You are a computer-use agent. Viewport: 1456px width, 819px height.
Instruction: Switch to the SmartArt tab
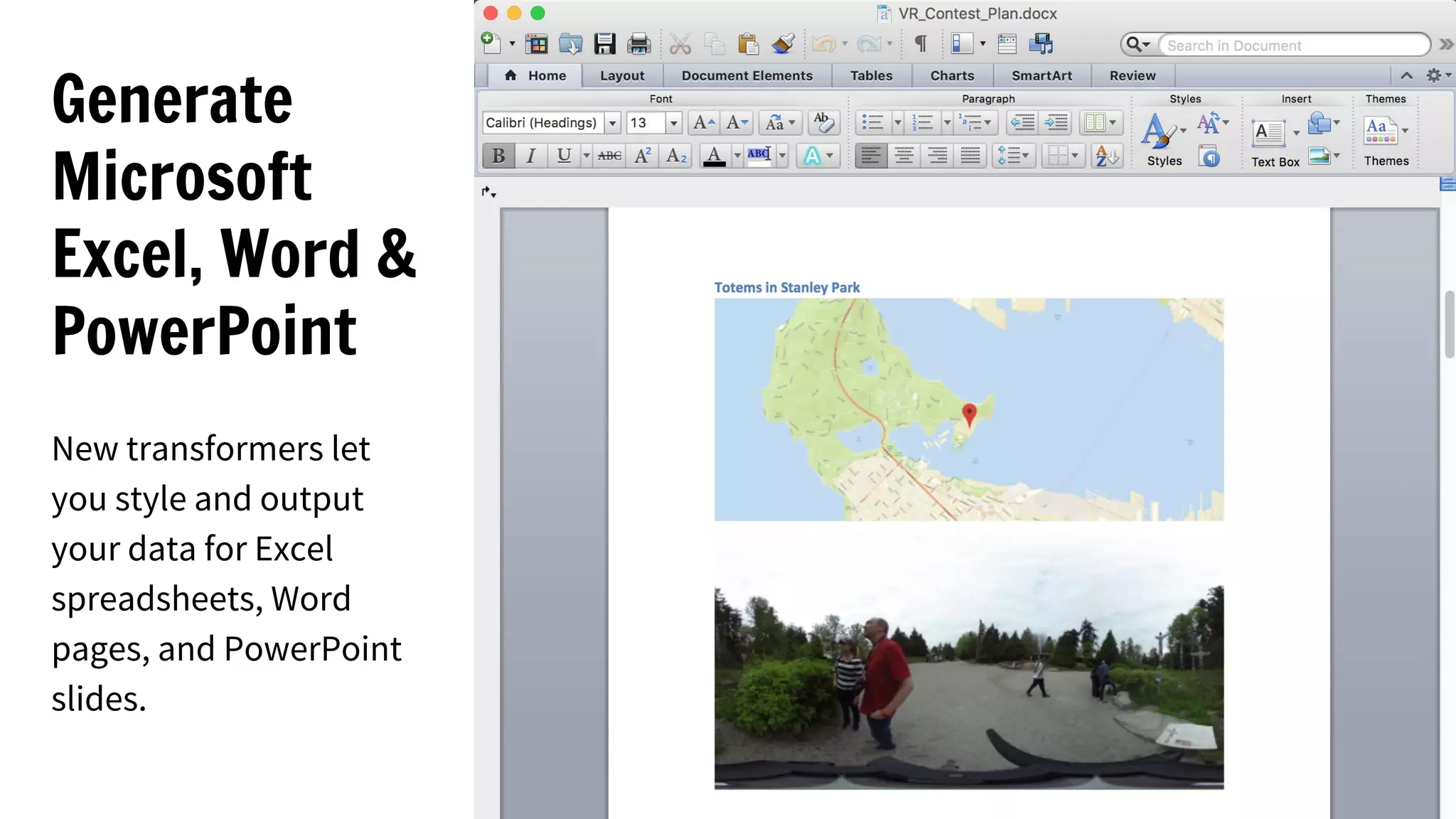pyautogui.click(x=1042, y=75)
